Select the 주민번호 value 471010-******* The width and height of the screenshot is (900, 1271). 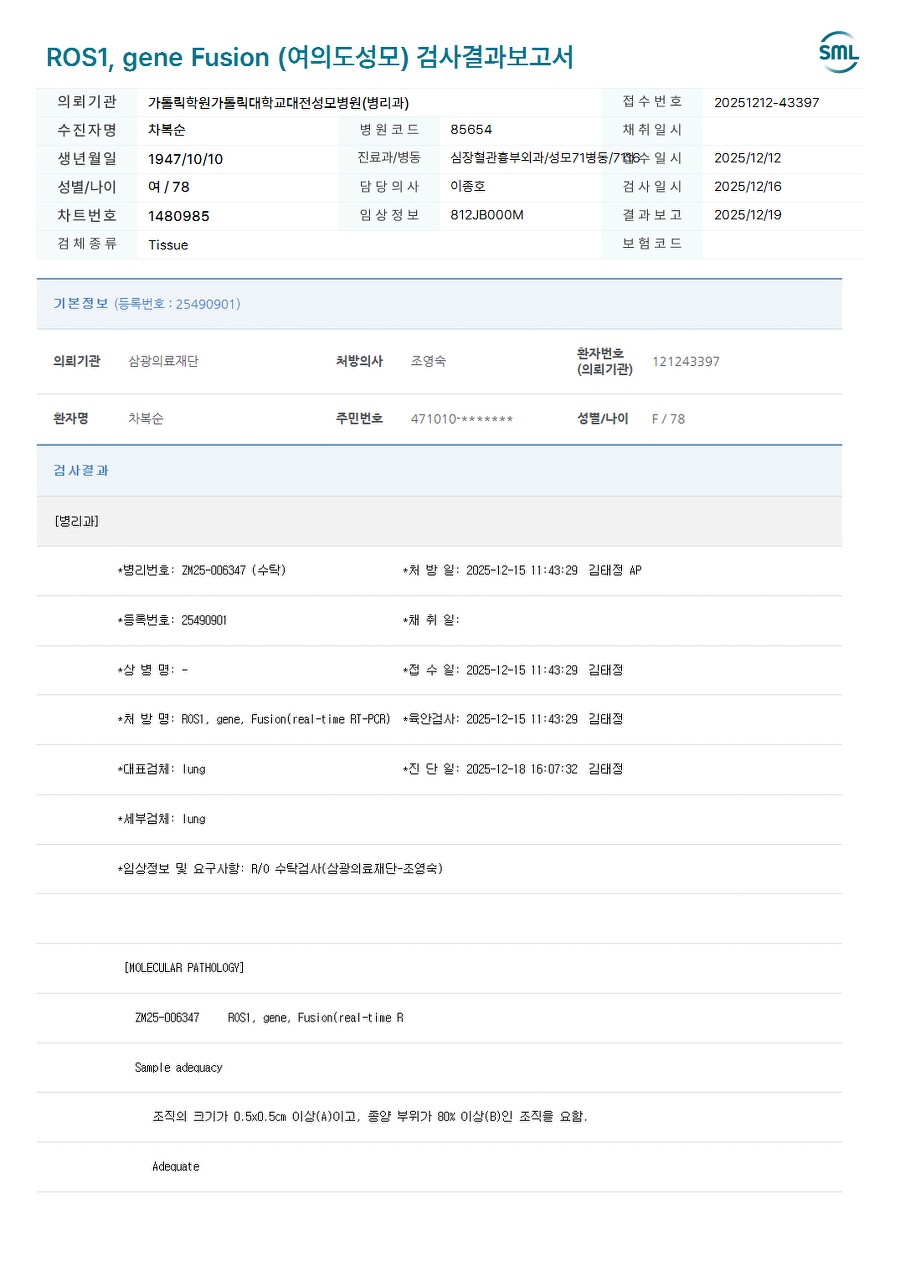(462, 419)
